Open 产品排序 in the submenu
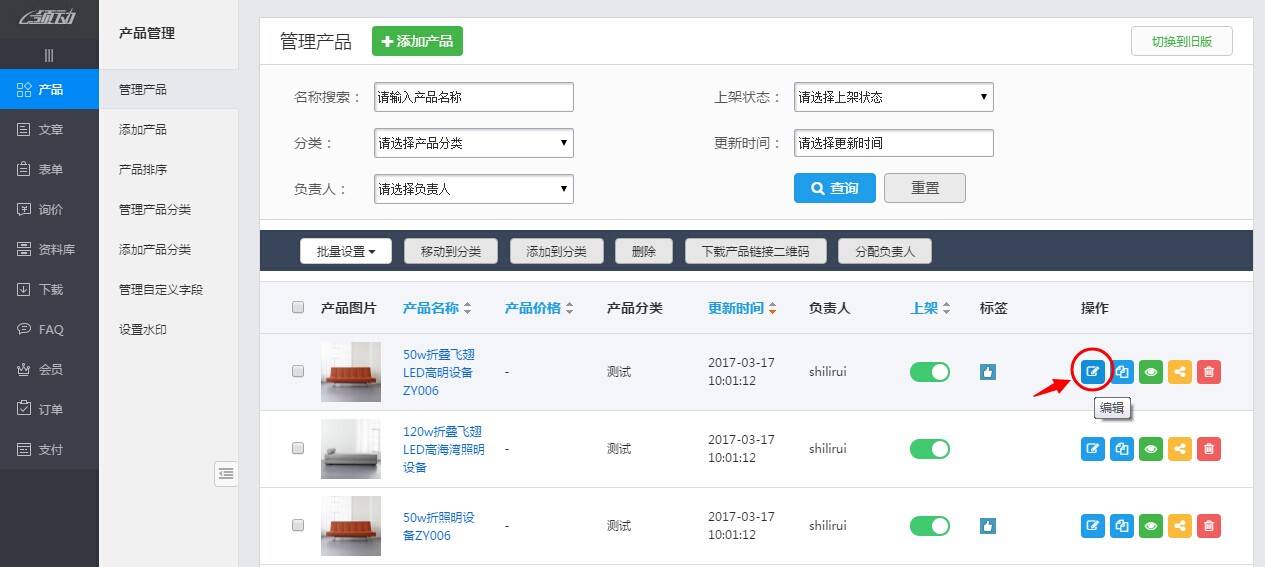The image size is (1265, 567). (143, 169)
